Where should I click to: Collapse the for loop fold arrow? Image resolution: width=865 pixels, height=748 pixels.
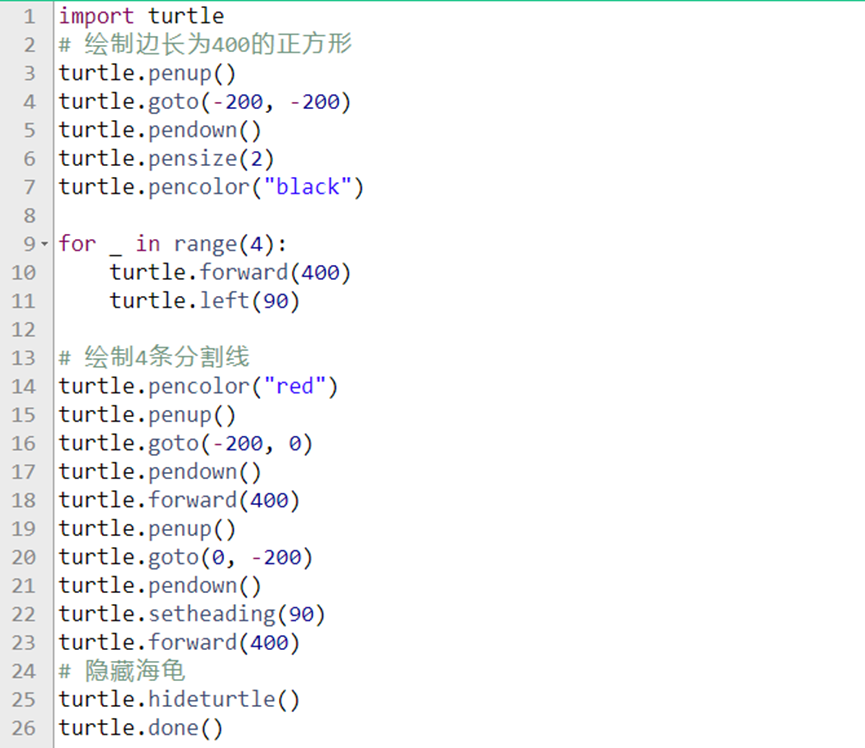(44, 243)
